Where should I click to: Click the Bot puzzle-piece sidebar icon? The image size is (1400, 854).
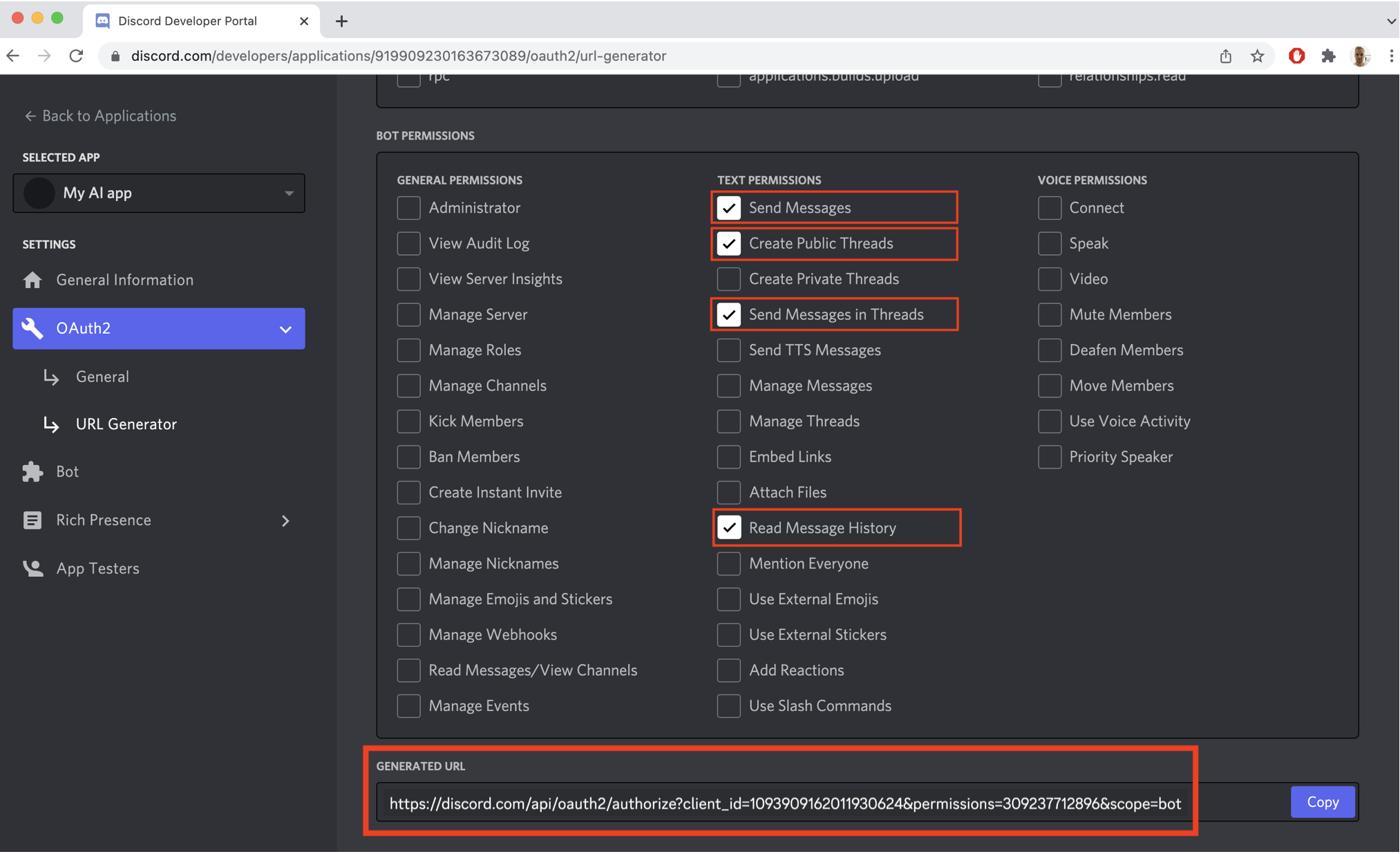pyautogui.click(x=32, y=471)
